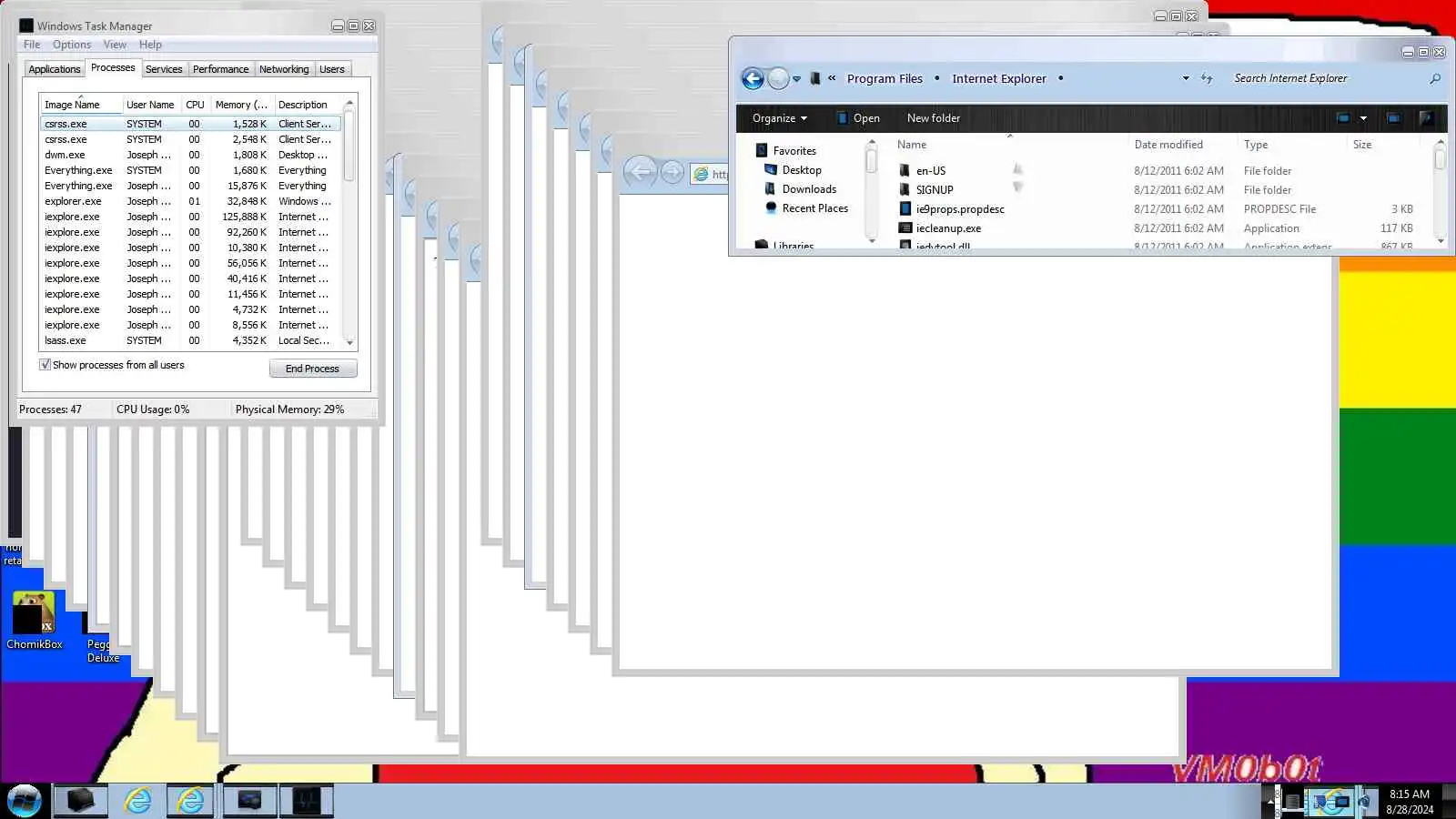Select the ie9props.propdesc file icon
Viewport: 1456px width, 819px height.
[905, 208]
